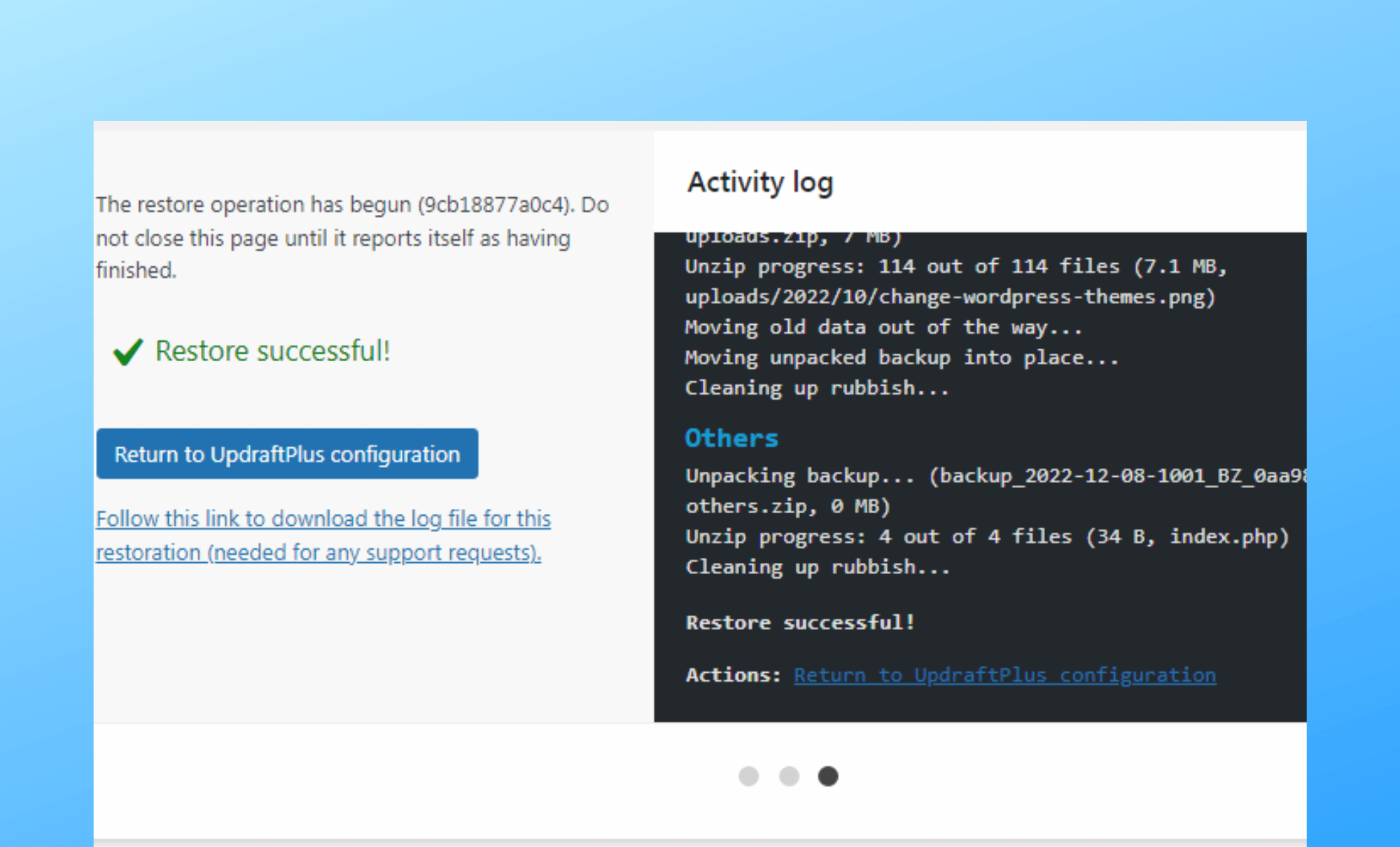Click the green Restore successful checkmark icon

(127, 351)
